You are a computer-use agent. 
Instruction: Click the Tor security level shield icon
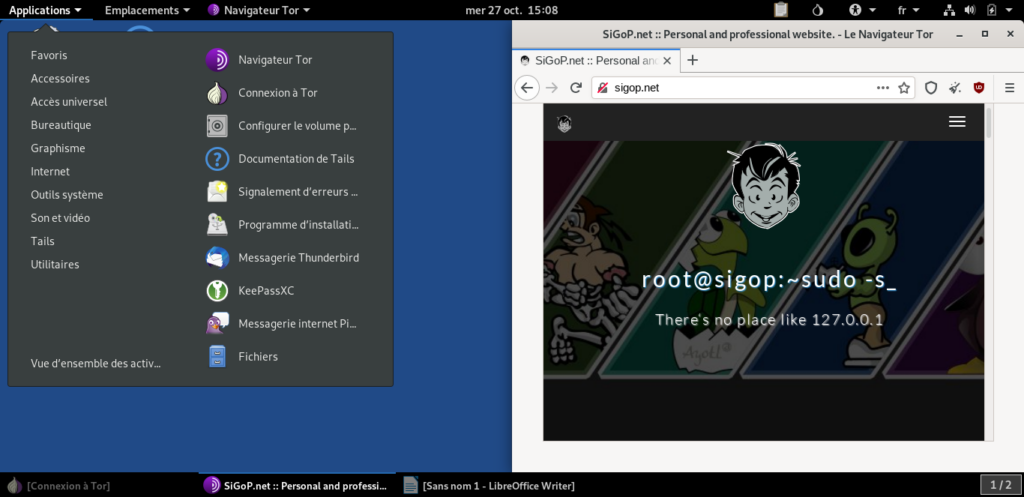coord(931,88)
